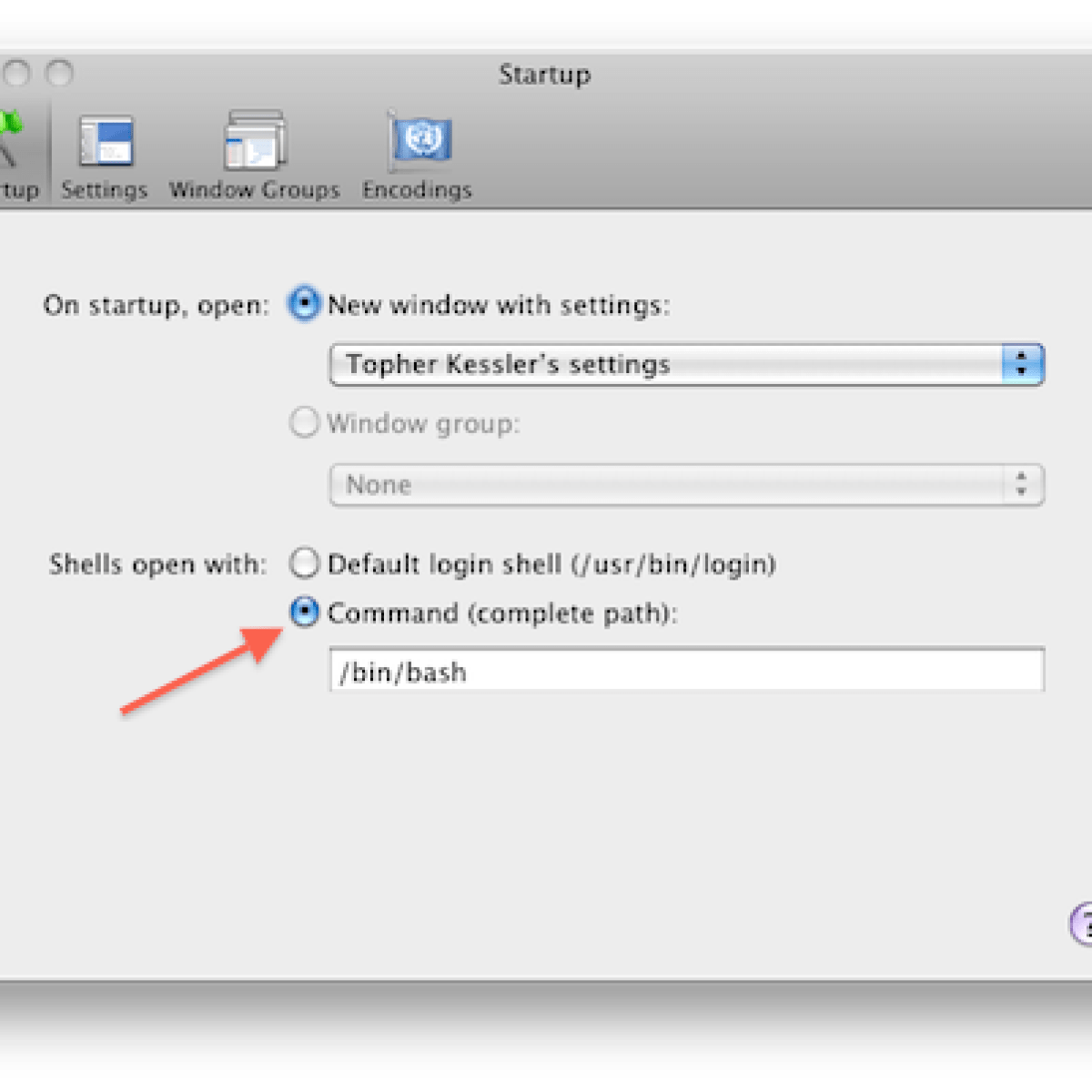Screen dimensions: 1092x1092
Task: Choose Default login shell option
Action: point(304,564)
